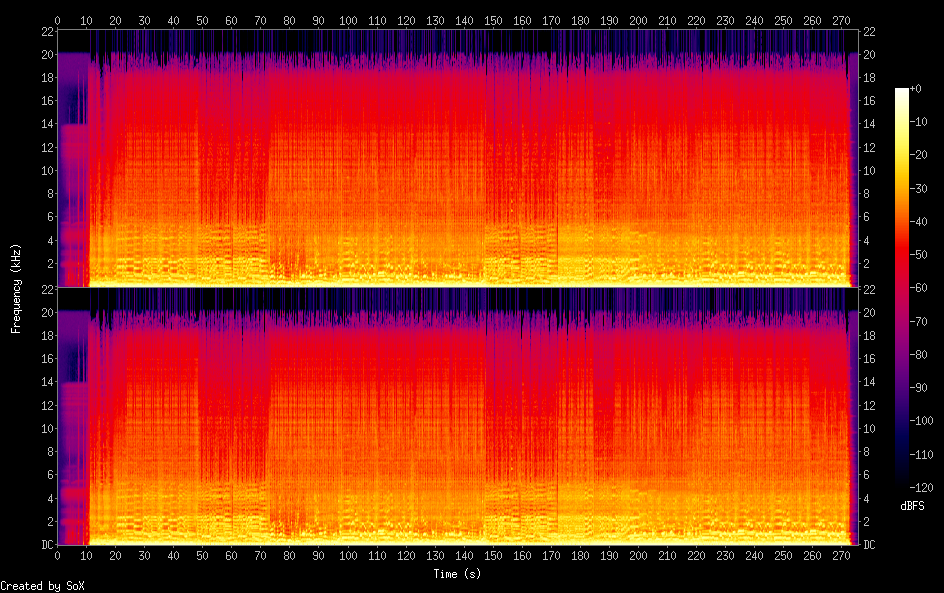Click the 'Frequency (kHz)' axis label
The width and height of the screenshot is (944, 593).
tap(16, 287)
